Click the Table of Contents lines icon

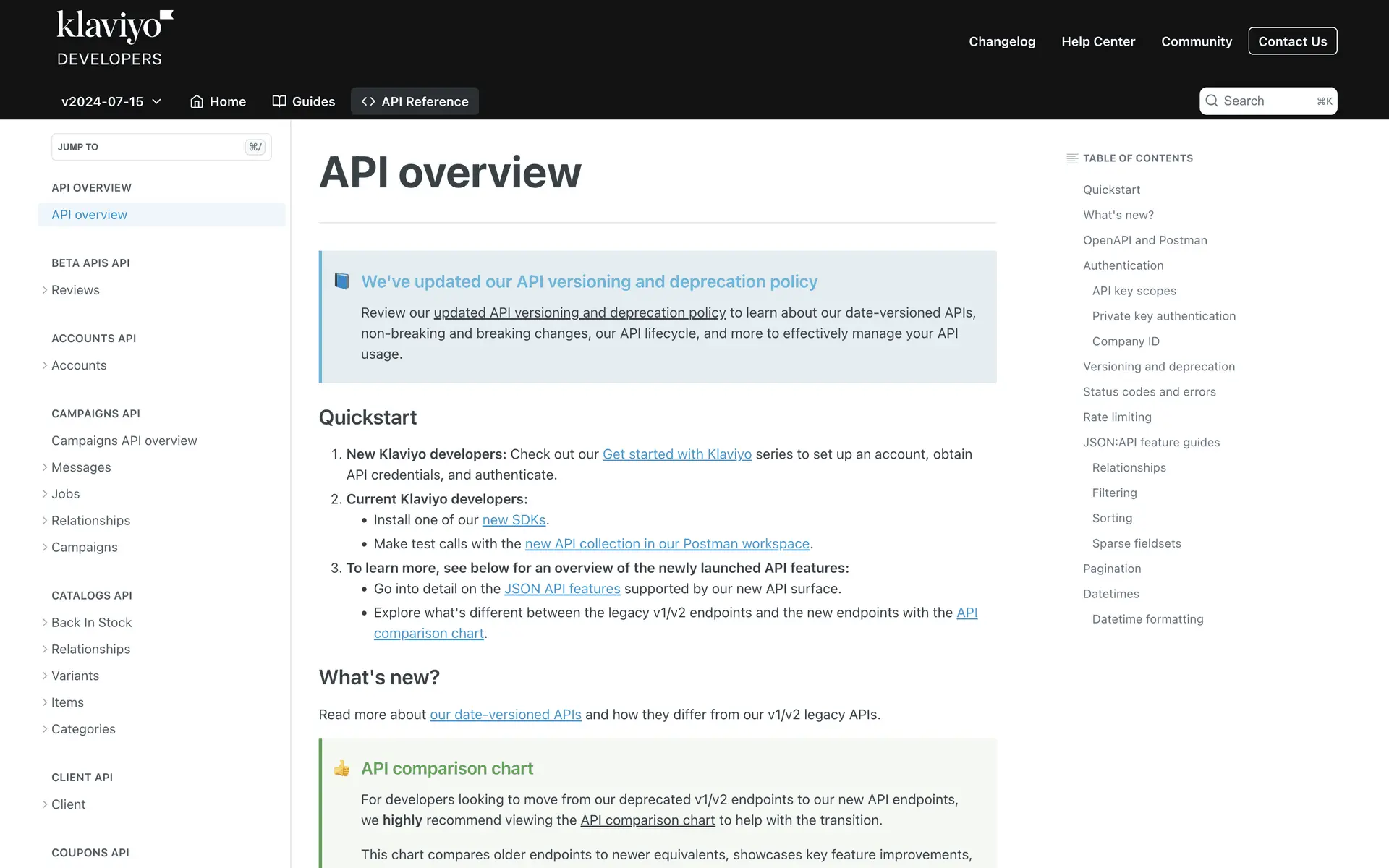(1072, 158)
